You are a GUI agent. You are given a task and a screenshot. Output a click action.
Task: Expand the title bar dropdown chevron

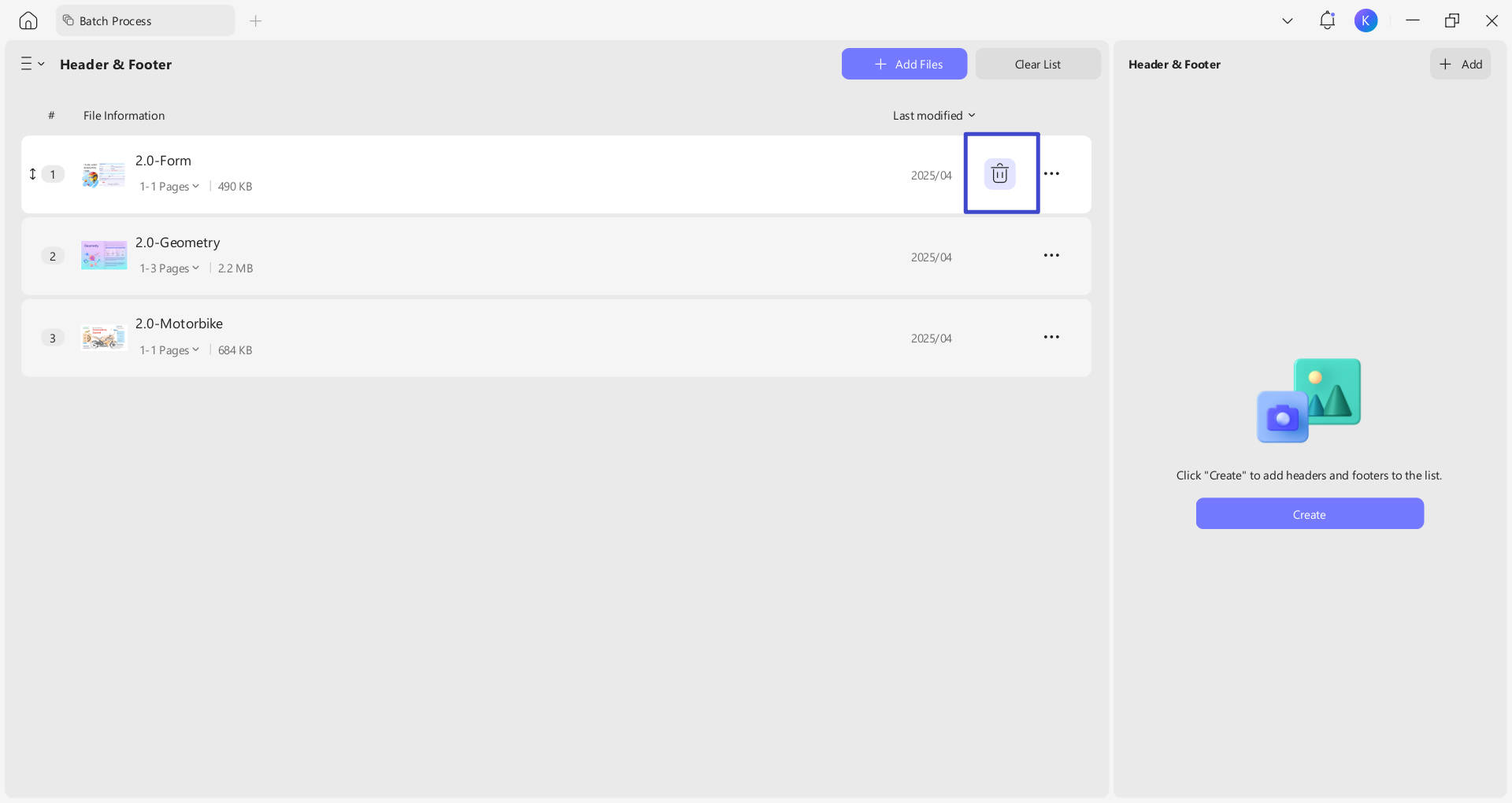point(1288,20)
